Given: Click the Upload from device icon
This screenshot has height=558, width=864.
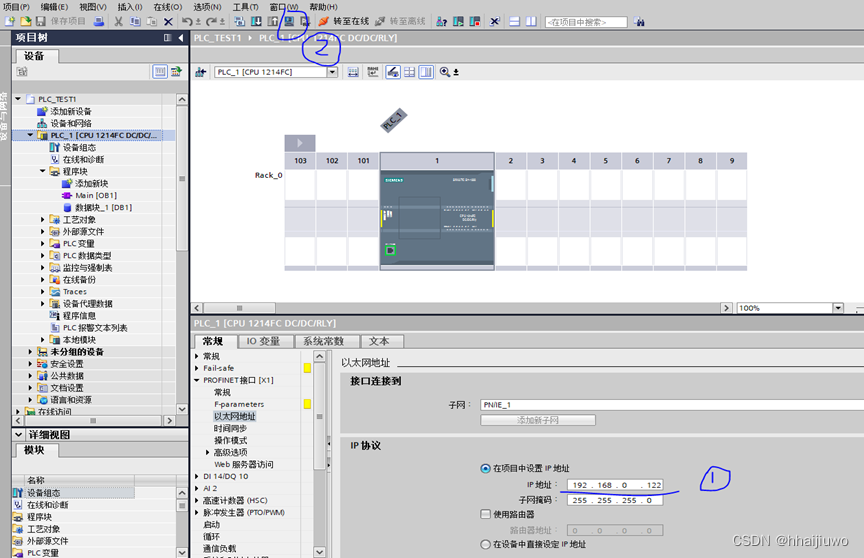Looking at the screenshot, I should coord(273,21).
